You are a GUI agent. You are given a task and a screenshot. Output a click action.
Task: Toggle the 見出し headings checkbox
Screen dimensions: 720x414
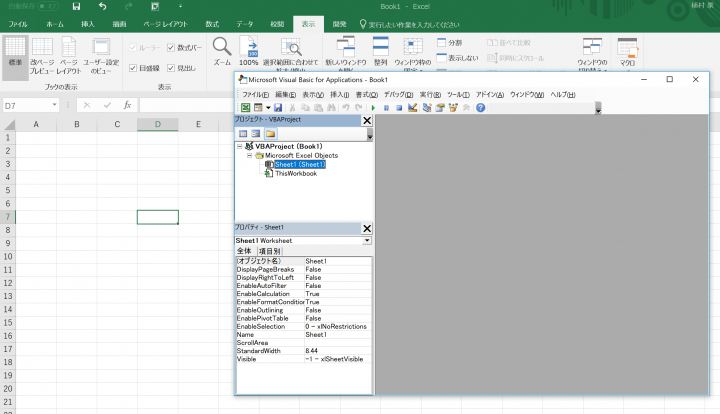pos(171,68)
